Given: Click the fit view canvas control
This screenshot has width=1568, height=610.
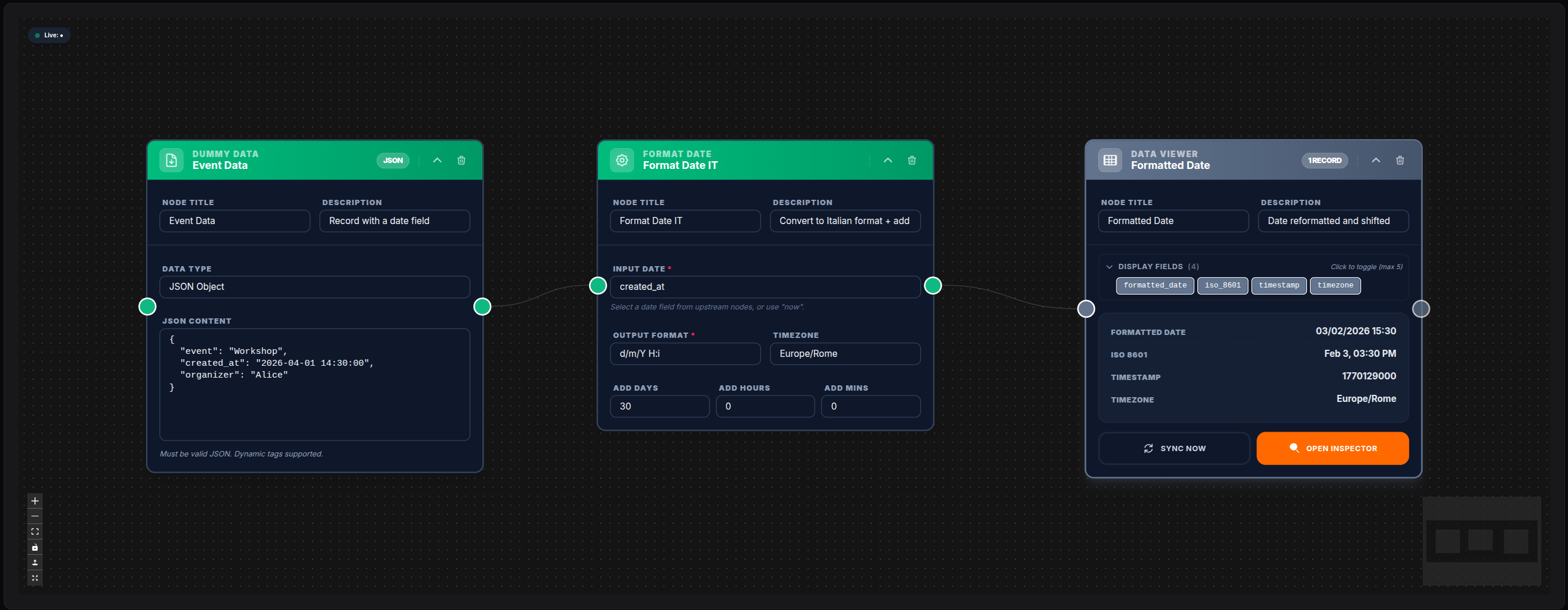Looking at the screenshot, I should pos(34,532).
